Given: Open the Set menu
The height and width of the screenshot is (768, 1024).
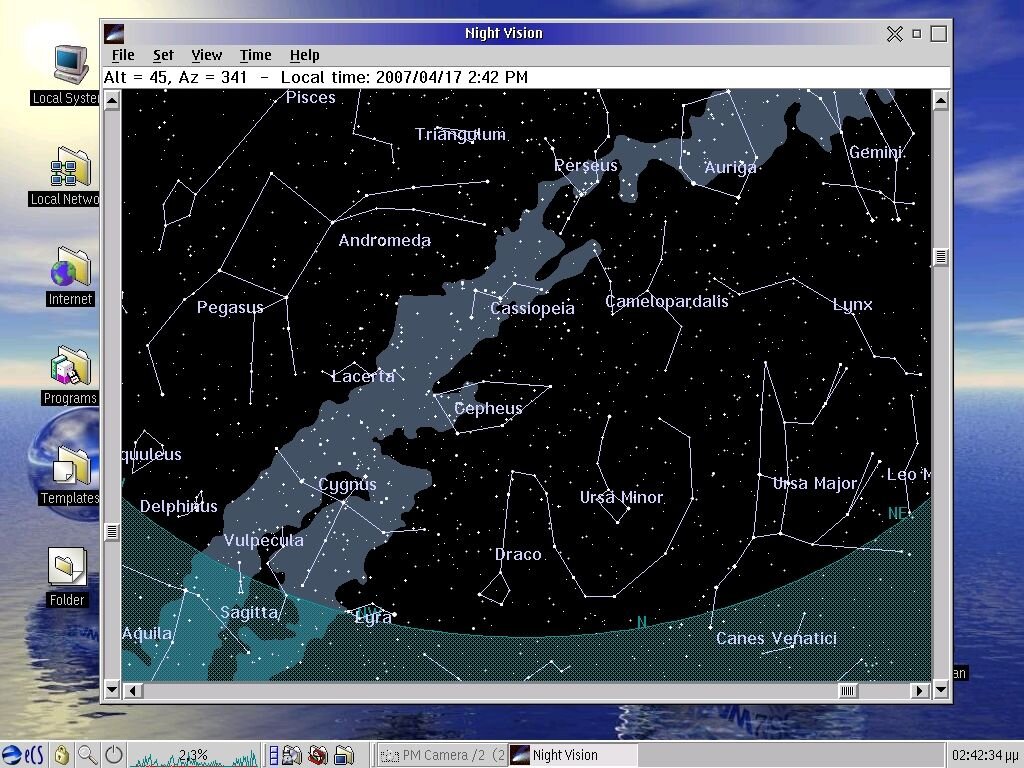Looking at the screenshot, I should coord(163,55).
